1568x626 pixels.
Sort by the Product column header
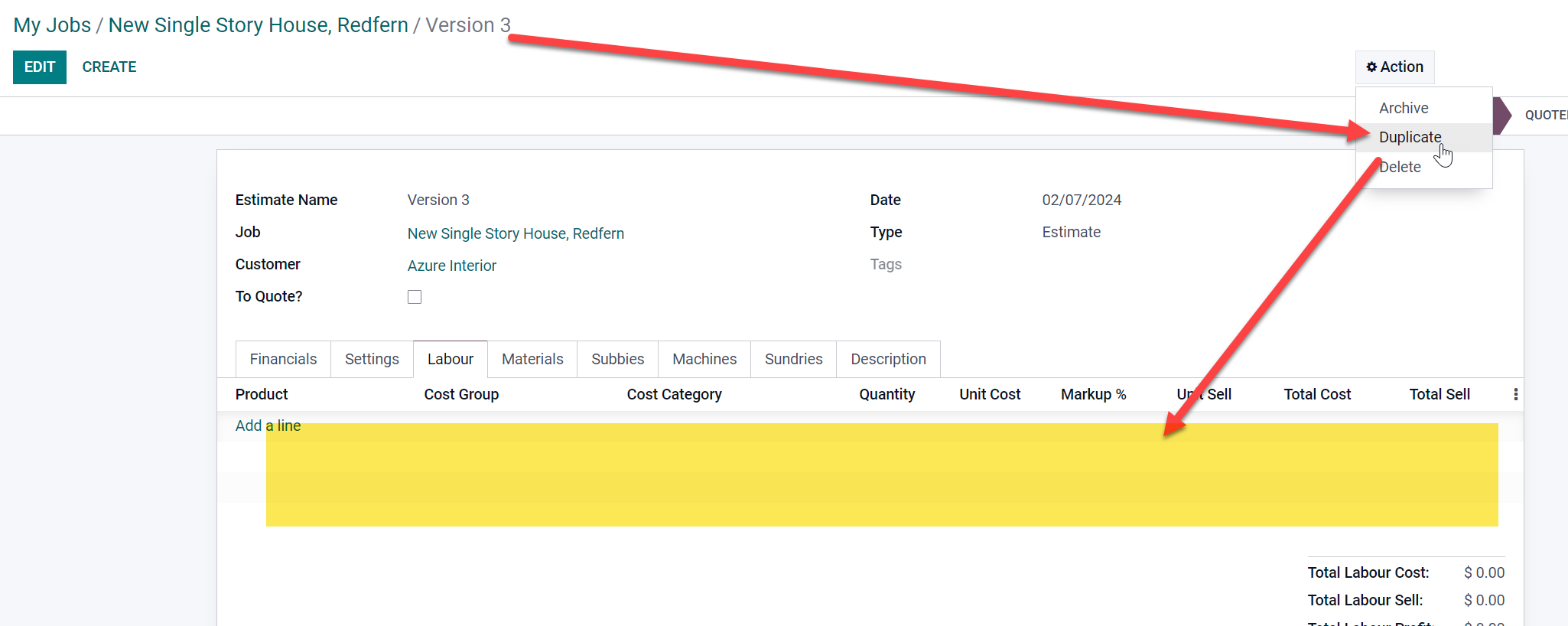(262, 394)
